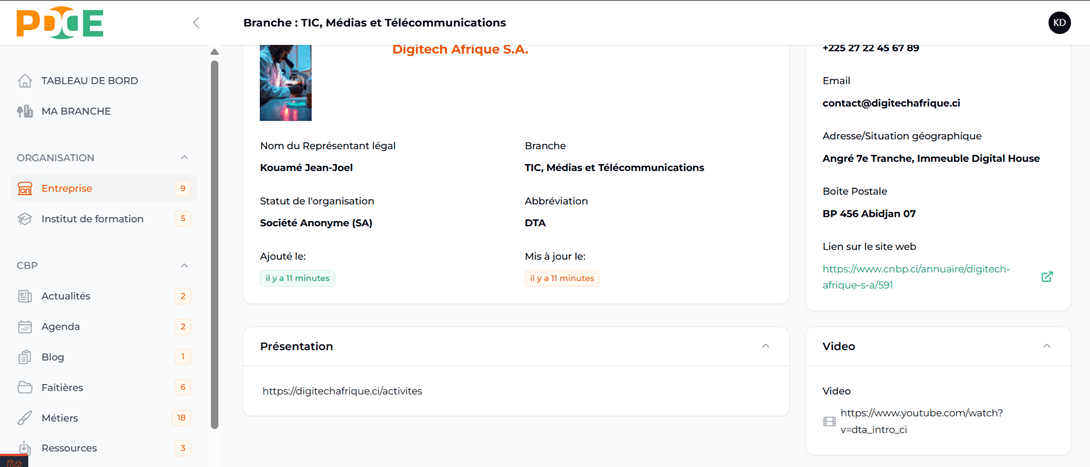This screenshot has height=467, width=1090.
Task: Go to the Faitières menu item
Action: coord(62,387)
